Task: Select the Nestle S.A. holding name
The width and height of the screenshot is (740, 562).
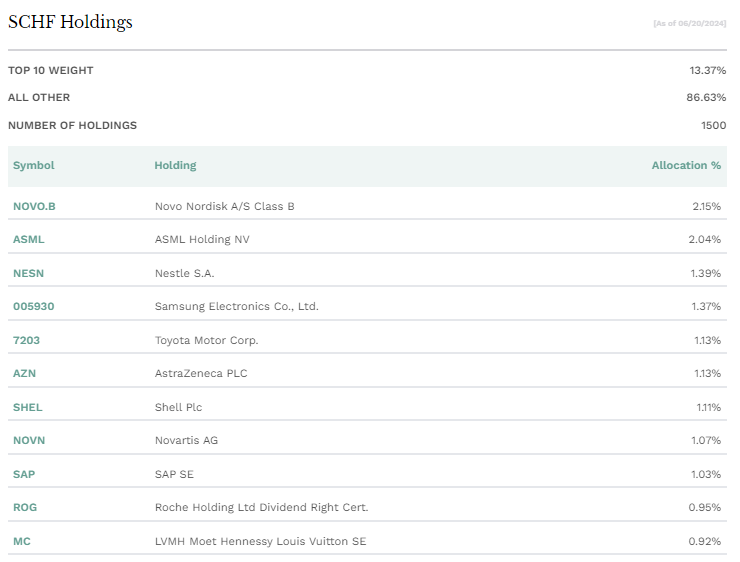Action: click(185, 273)
